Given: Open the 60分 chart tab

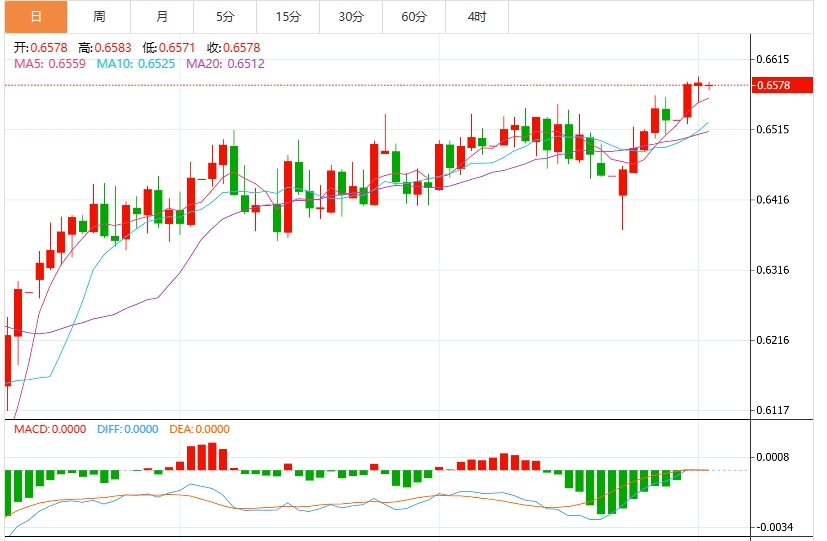Looking at the screenshot, I should click(414, 17).
